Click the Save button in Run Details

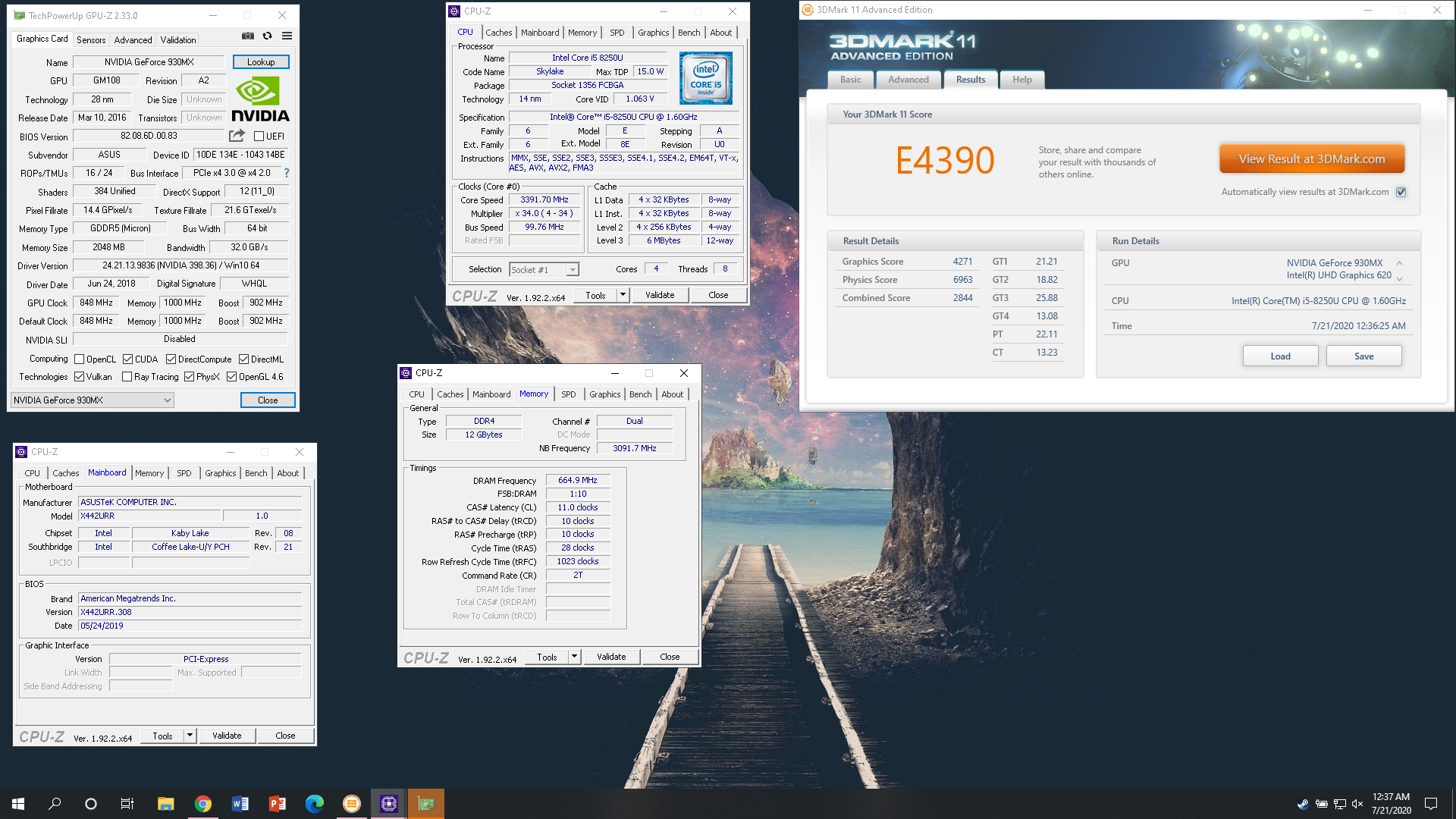[1363, 356]
